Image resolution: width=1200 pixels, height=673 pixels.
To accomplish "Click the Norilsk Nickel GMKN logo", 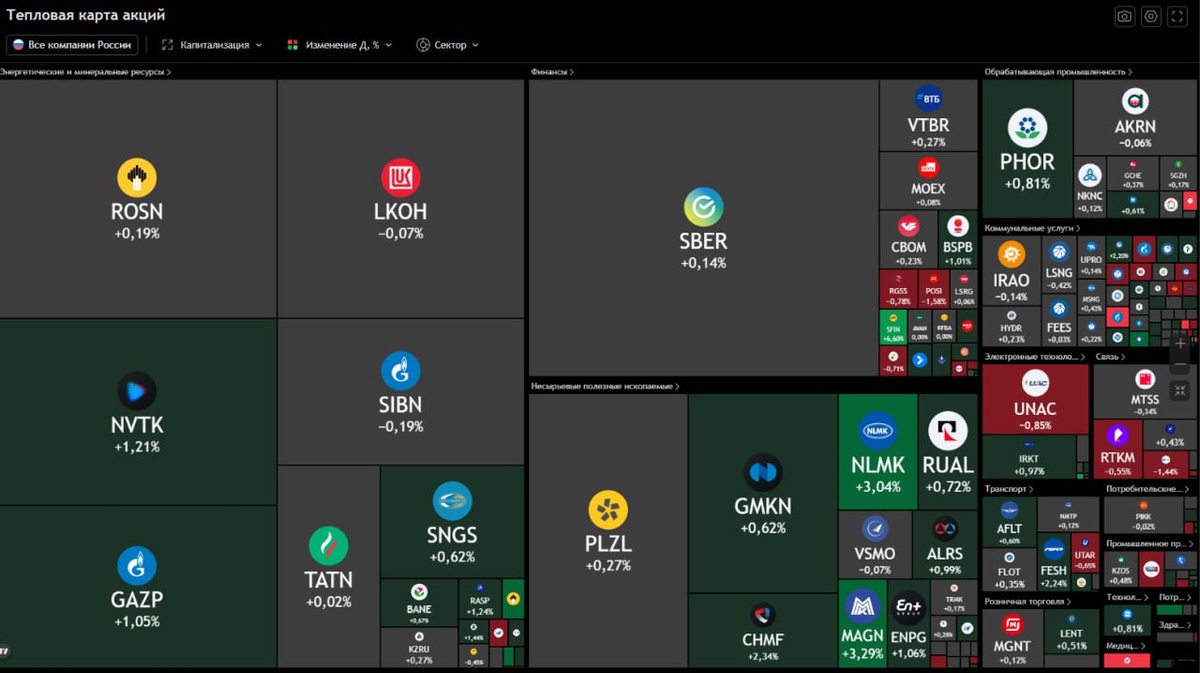I will pos(762,472).
